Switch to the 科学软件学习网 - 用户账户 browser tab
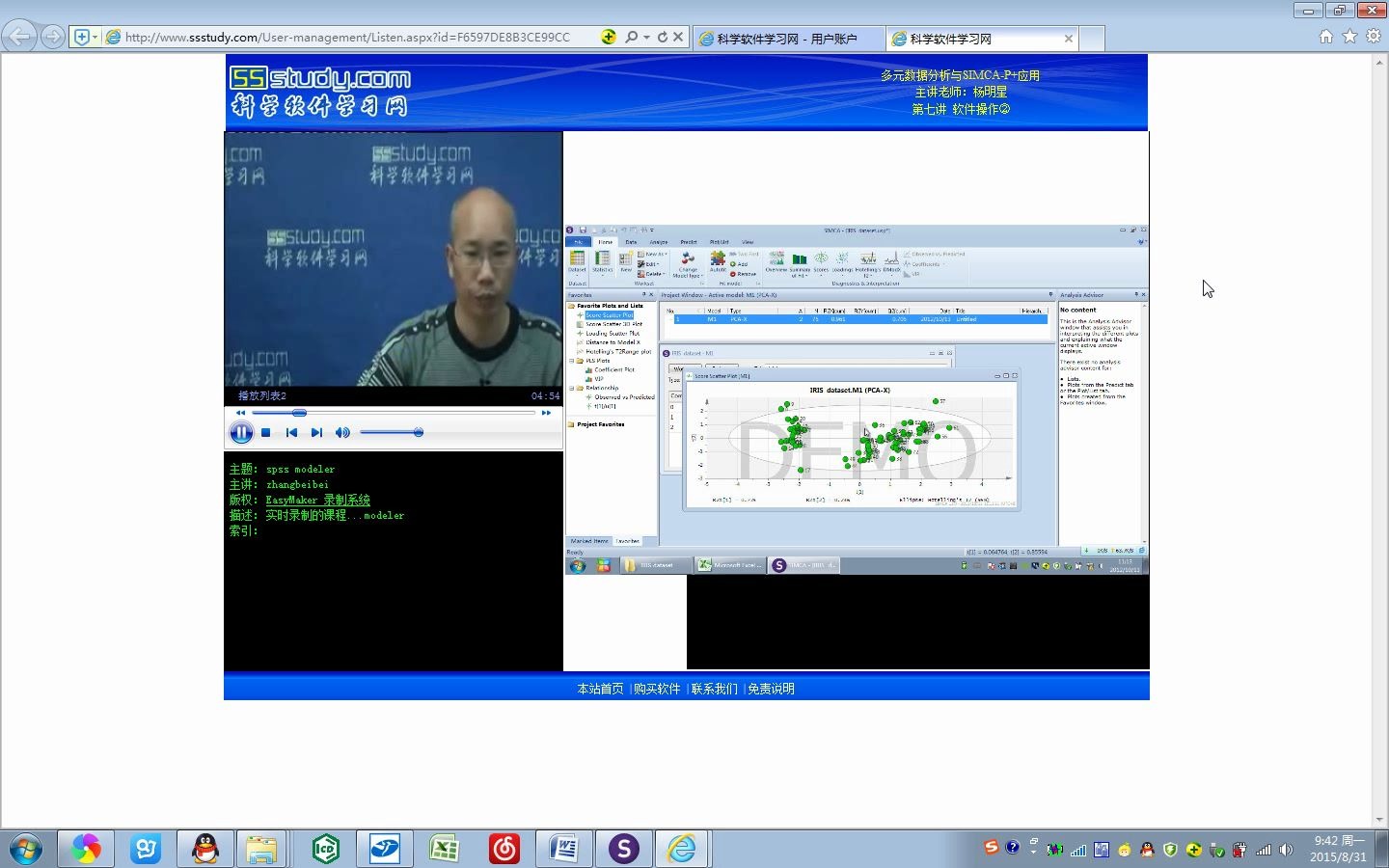The height and width of the screenshot is (868, 1389). point(787,39)
